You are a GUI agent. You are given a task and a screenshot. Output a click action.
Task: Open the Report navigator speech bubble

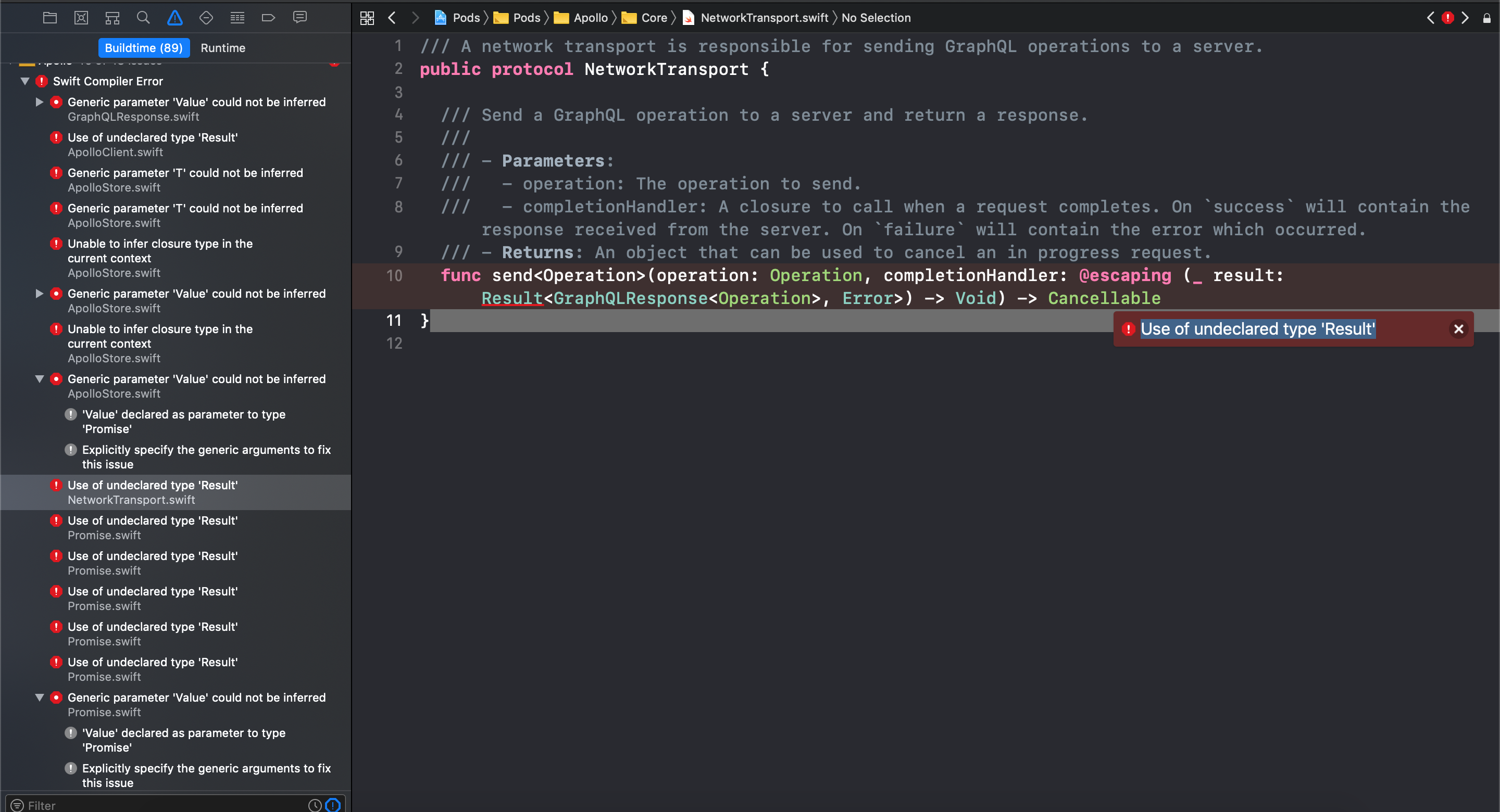click(x=300, y=18)
